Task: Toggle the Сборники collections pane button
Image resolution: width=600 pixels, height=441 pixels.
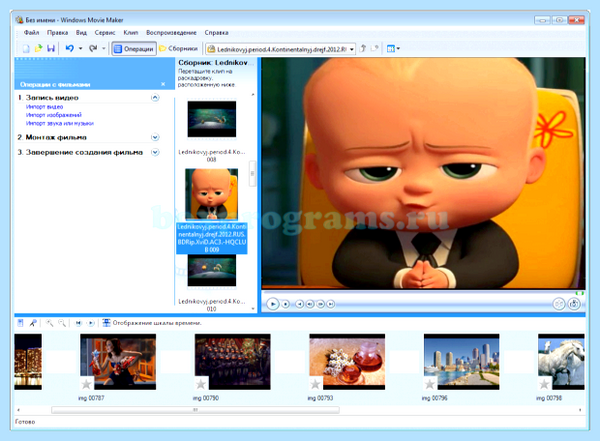Action: tap(178, 49)
